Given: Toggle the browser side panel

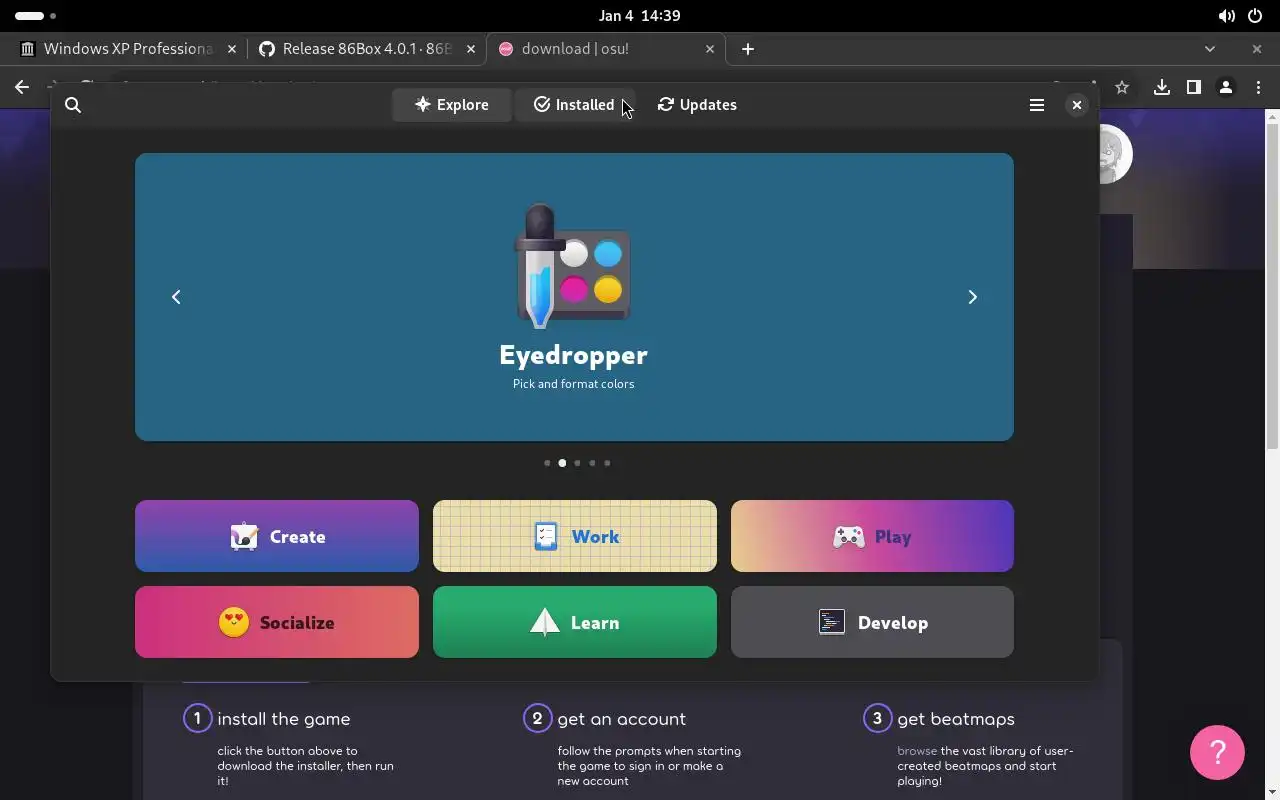Looking at the screenshot, I should pos(1193,87).
